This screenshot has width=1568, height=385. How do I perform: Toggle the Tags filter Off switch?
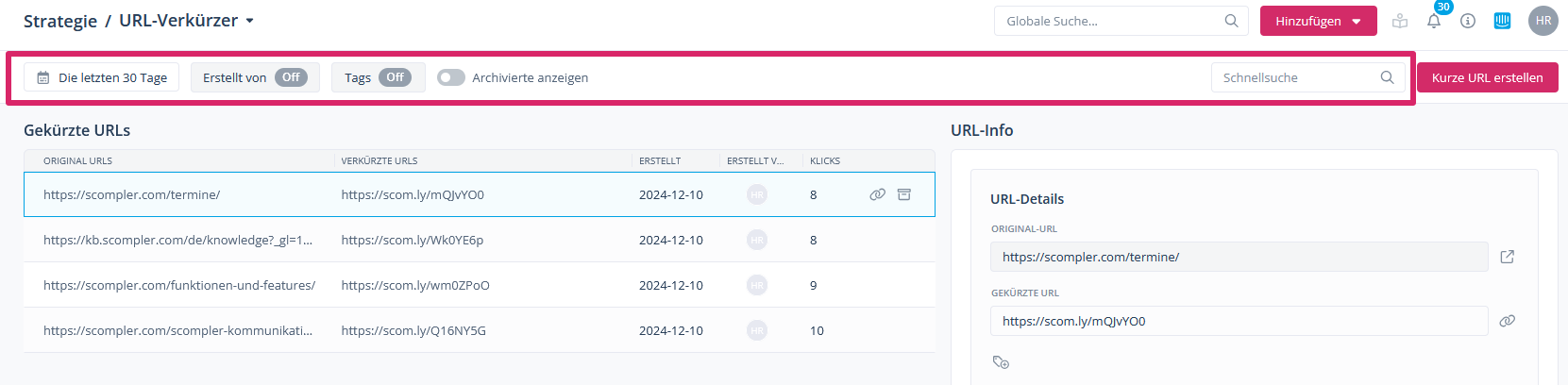tap(395, 77)
